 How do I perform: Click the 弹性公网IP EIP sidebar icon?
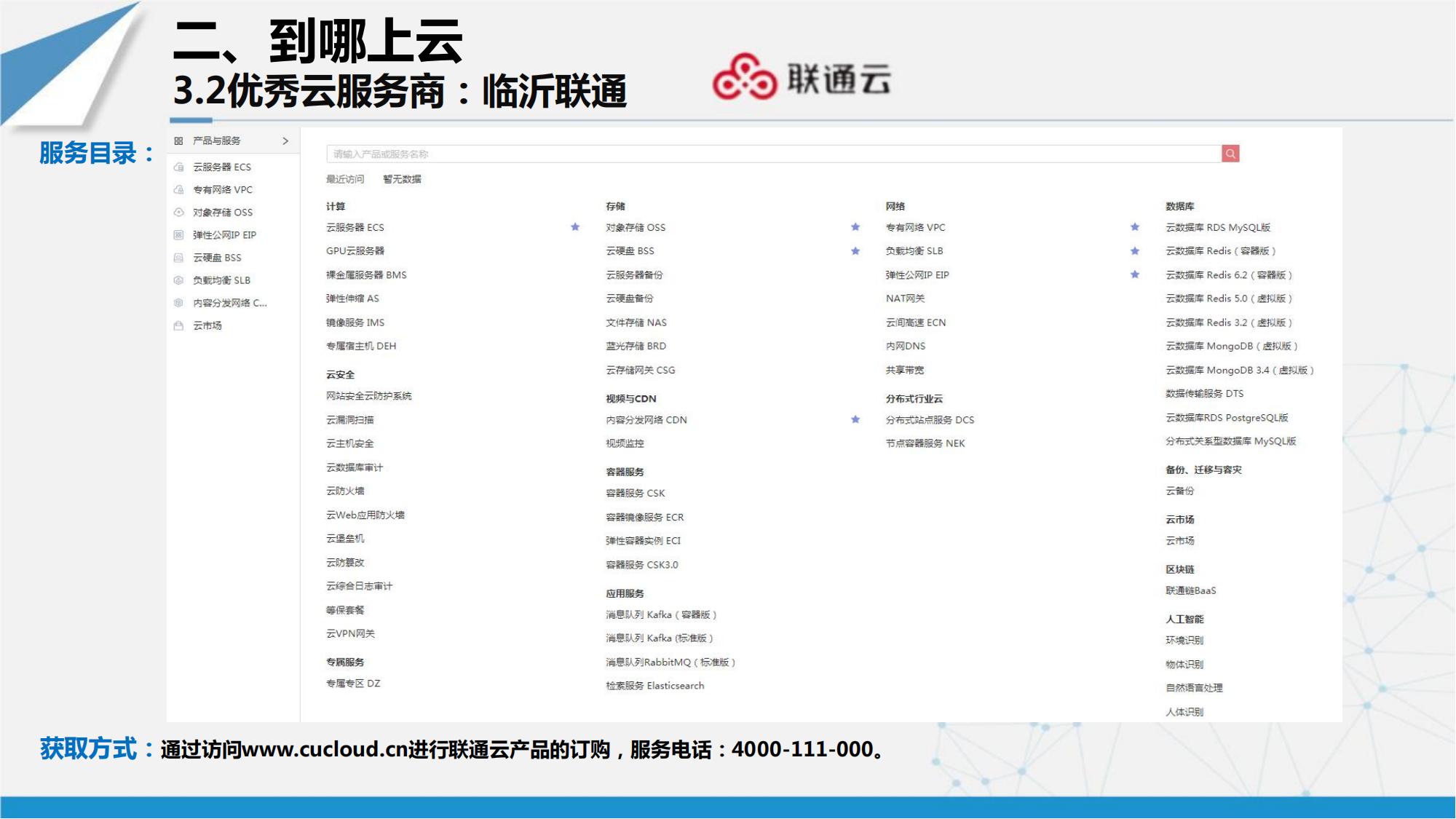178,235
